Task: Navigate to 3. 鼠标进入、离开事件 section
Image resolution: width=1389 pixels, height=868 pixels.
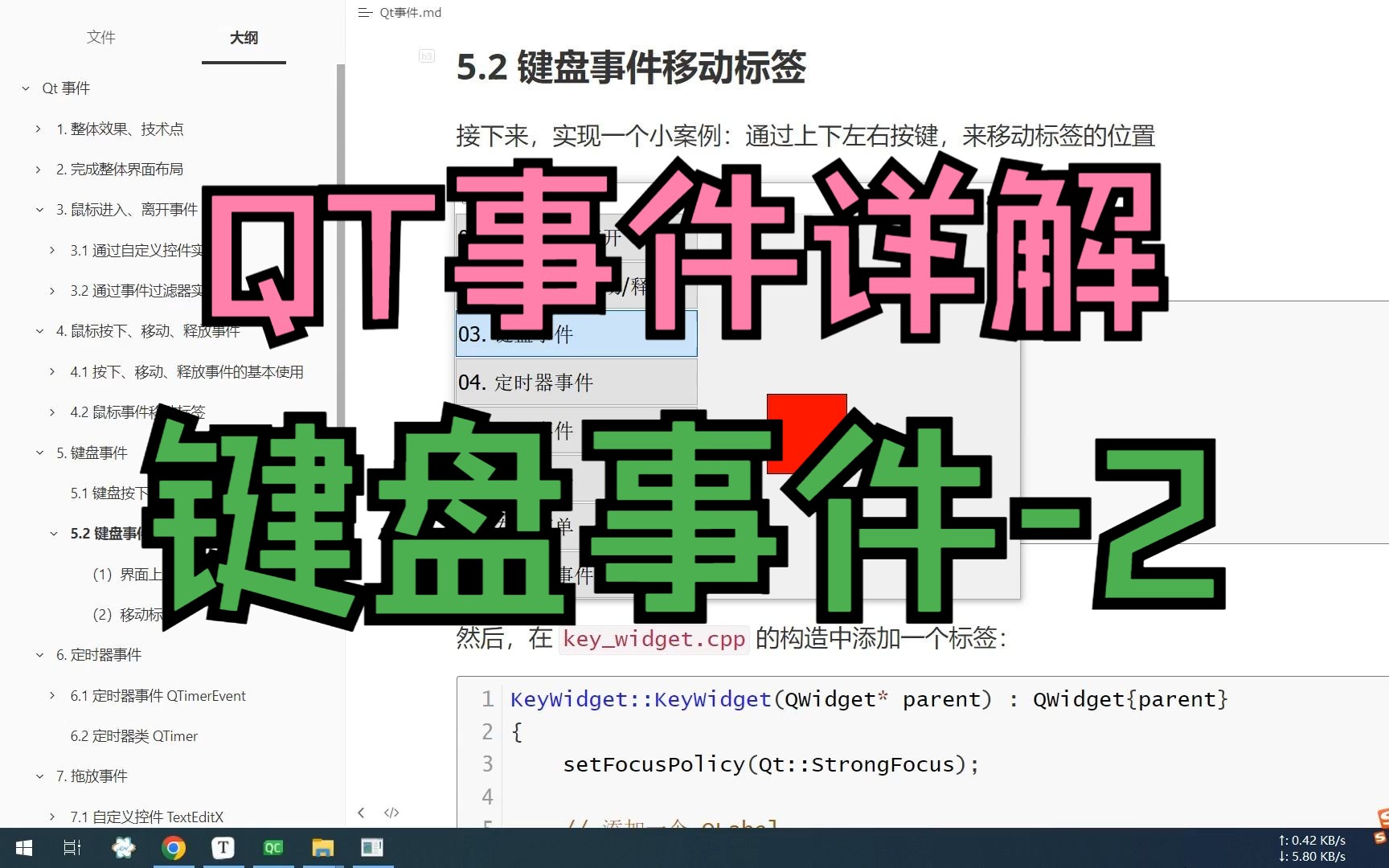Action: point(127,210)
